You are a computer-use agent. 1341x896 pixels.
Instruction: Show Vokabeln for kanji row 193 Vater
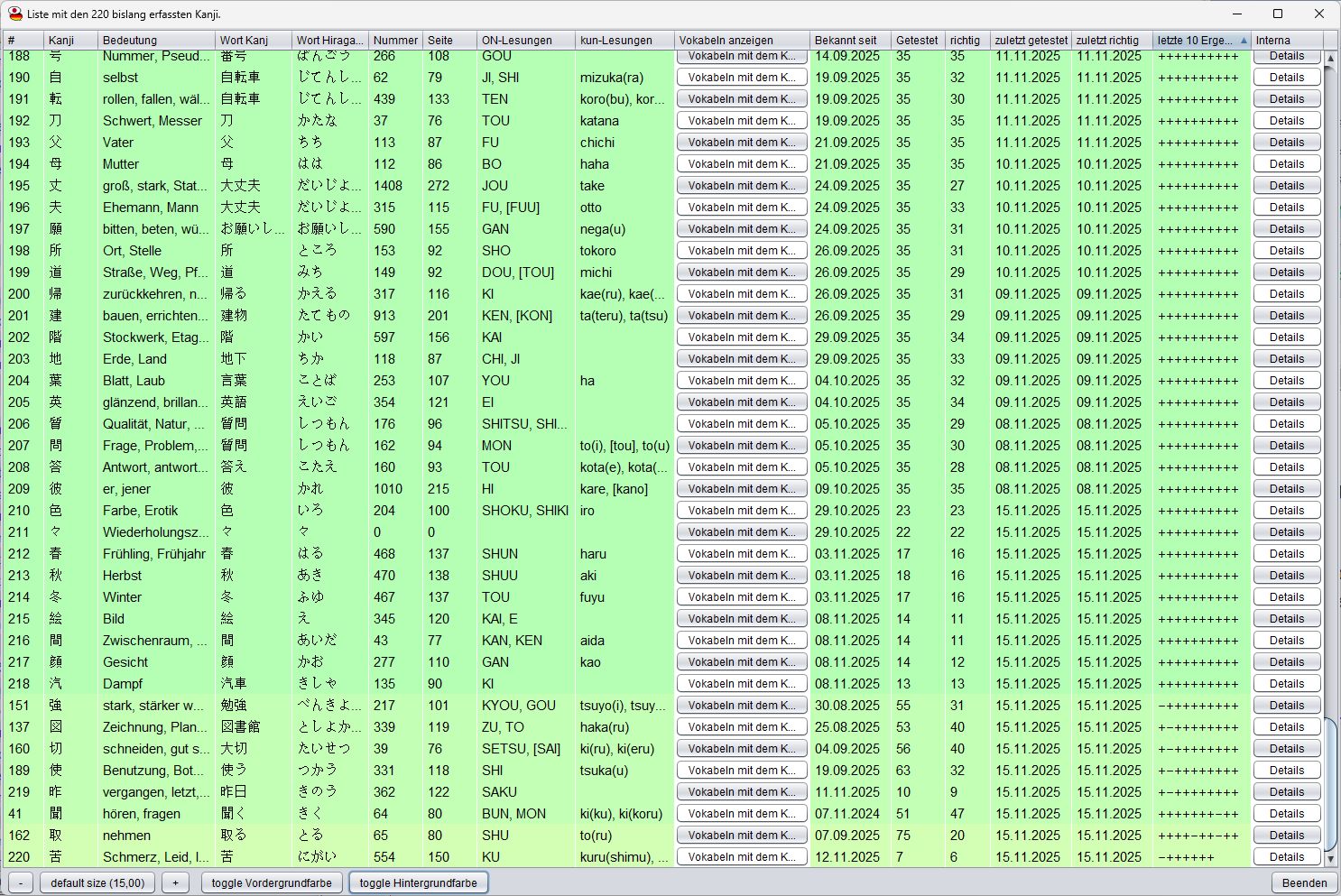pos(741,143)
